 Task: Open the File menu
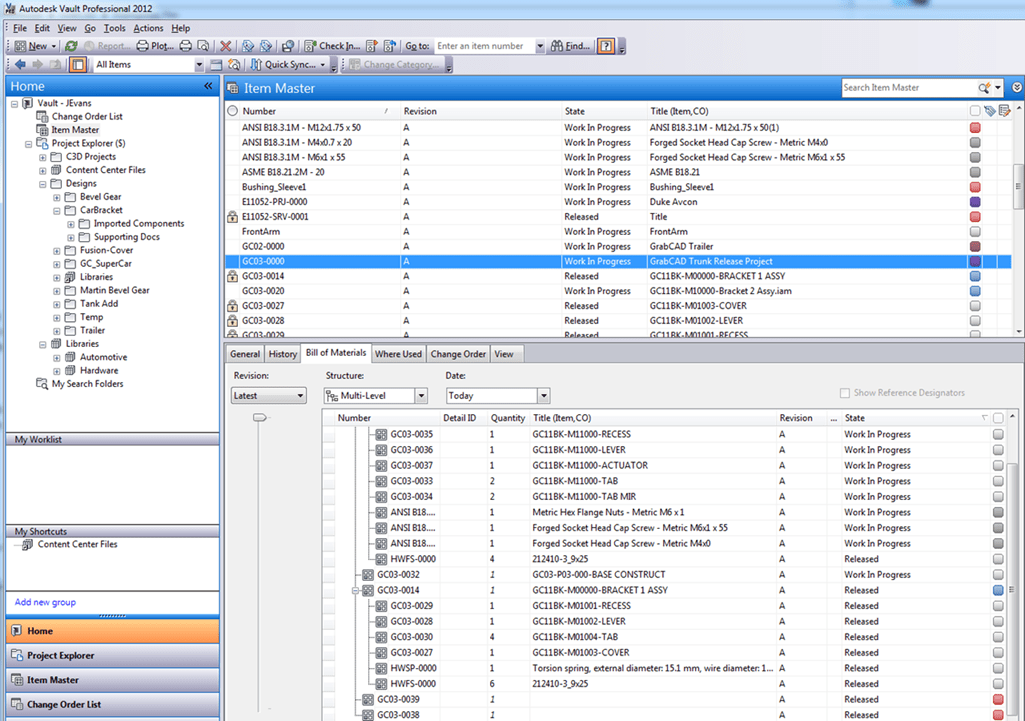click(x=20, y=28)
